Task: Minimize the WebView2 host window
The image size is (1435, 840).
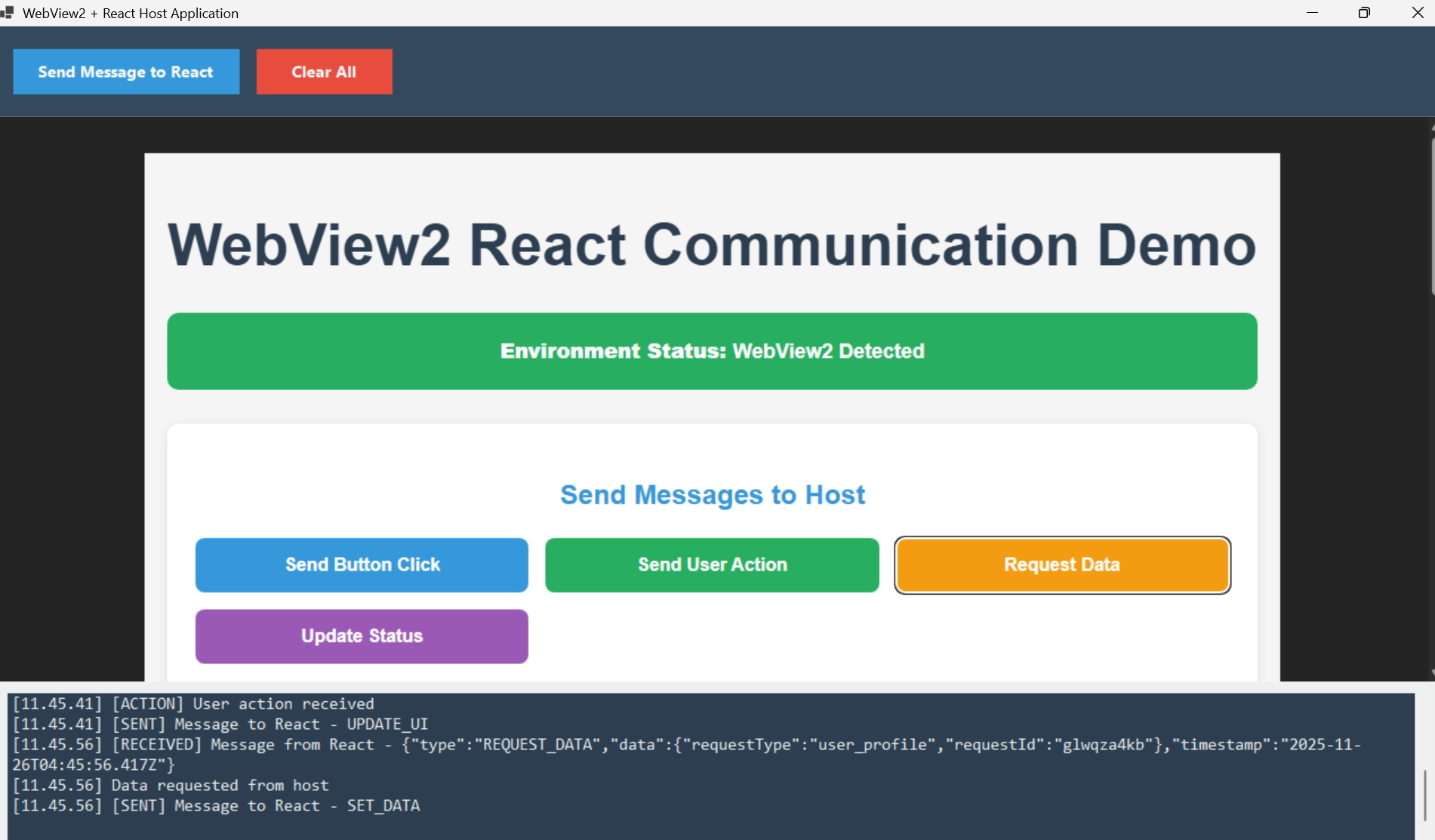Action: pos(1312,13)
